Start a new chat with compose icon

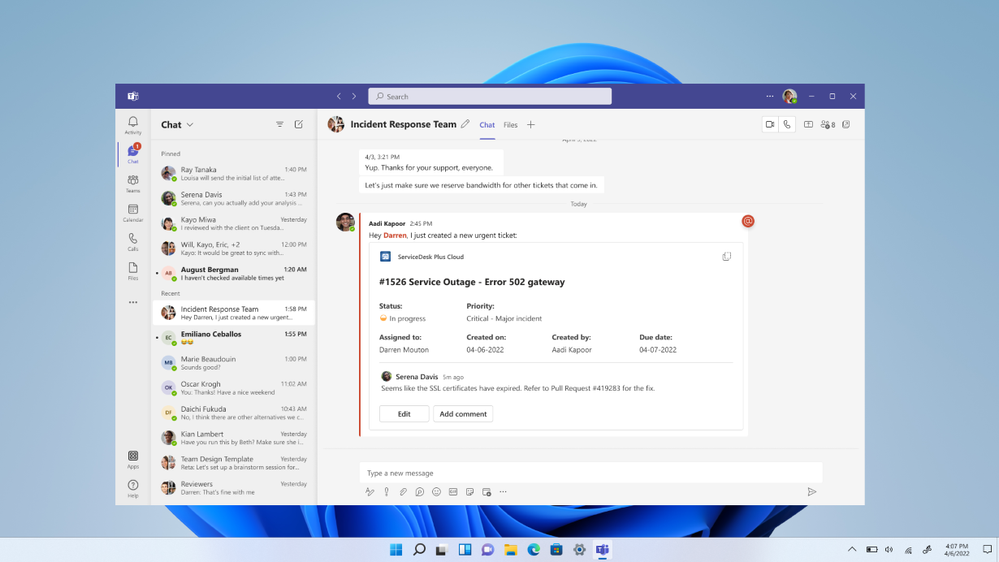tap(299, 124)
